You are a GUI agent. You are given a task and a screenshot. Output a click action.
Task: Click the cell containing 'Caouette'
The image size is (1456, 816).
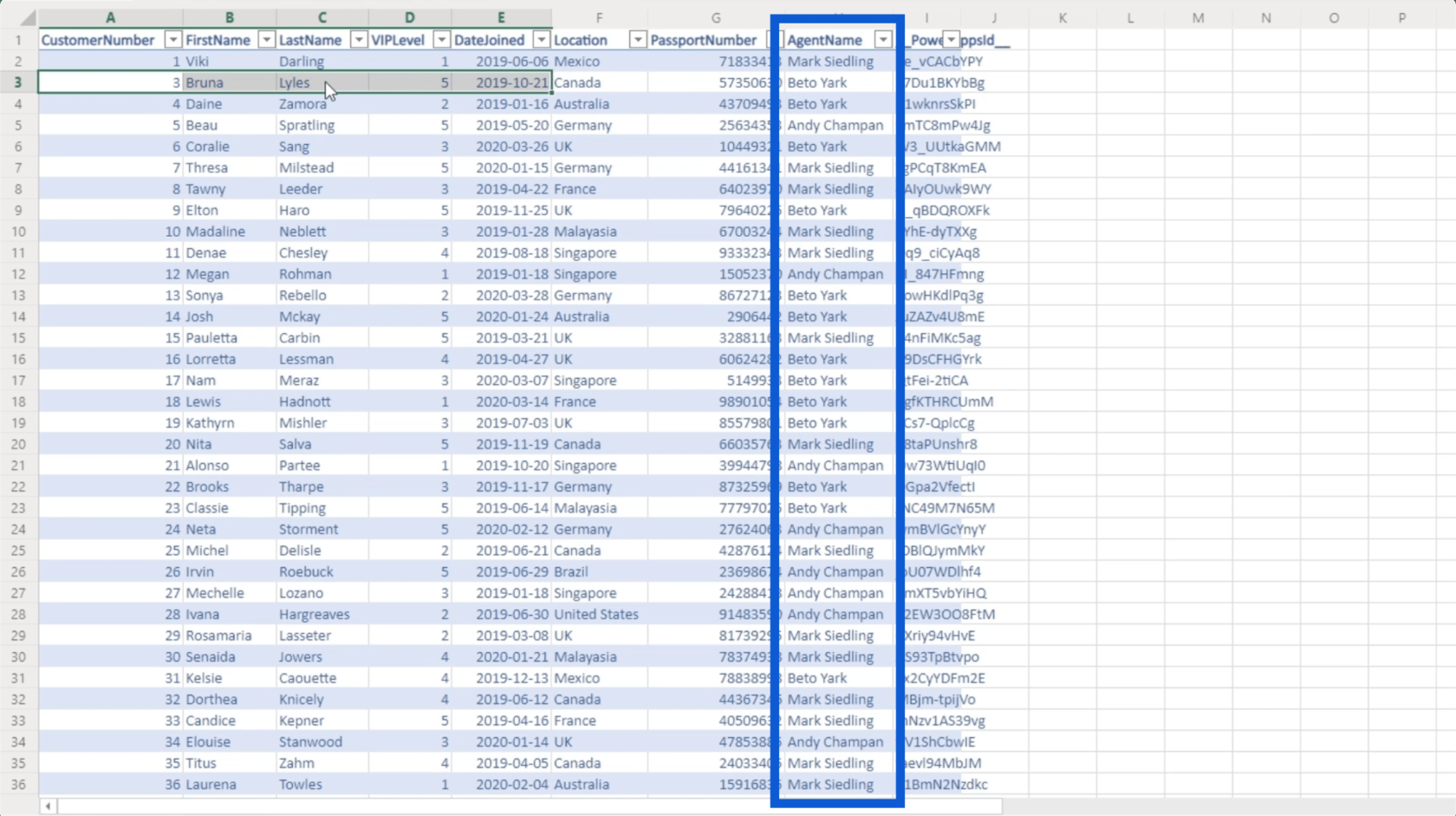click(x=322, y=677)
